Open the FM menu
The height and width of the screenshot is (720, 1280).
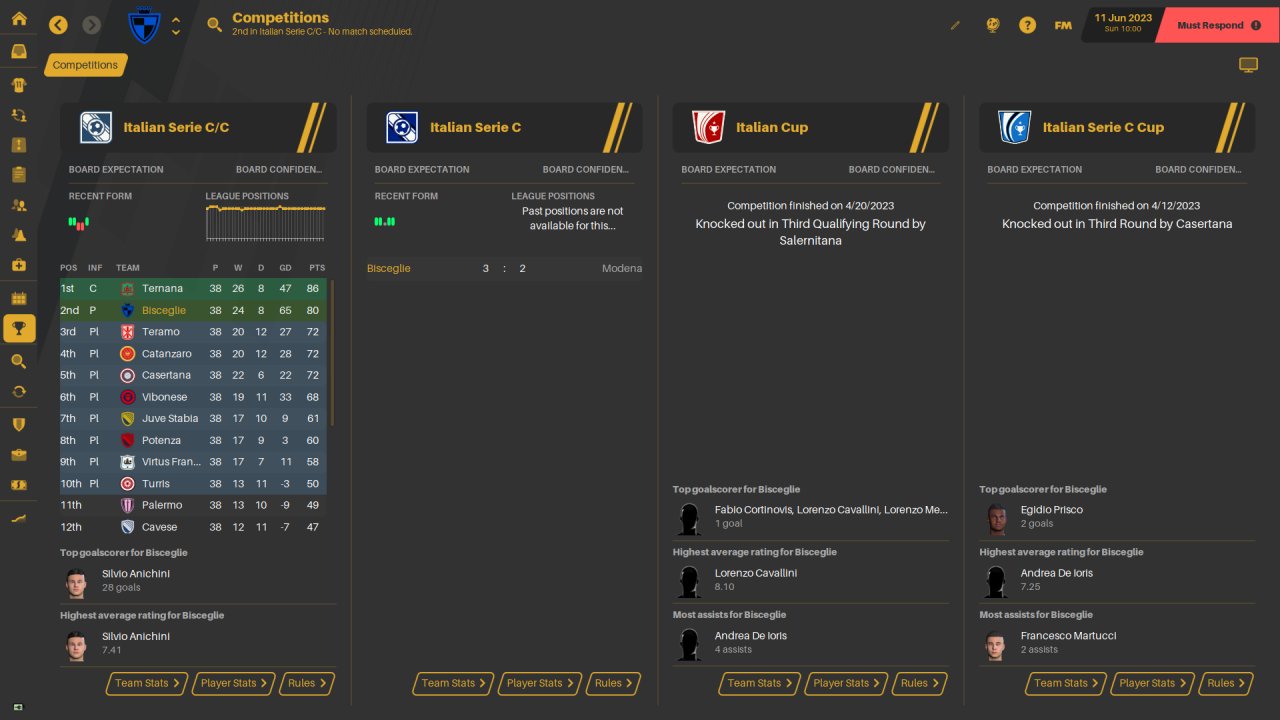point(1063,25)
